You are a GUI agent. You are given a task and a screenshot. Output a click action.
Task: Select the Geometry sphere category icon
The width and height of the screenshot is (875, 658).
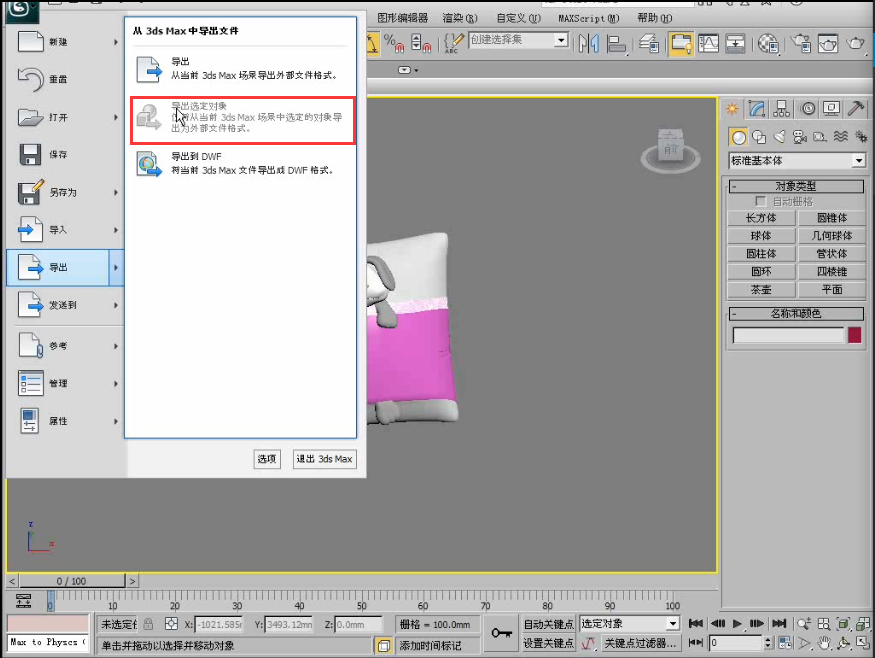[738, 137]
